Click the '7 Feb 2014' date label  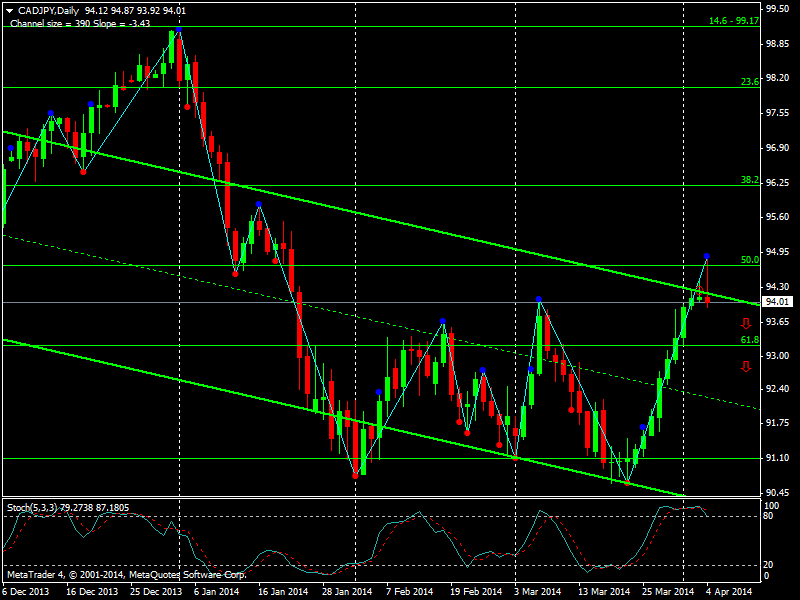tap(410, 591)
